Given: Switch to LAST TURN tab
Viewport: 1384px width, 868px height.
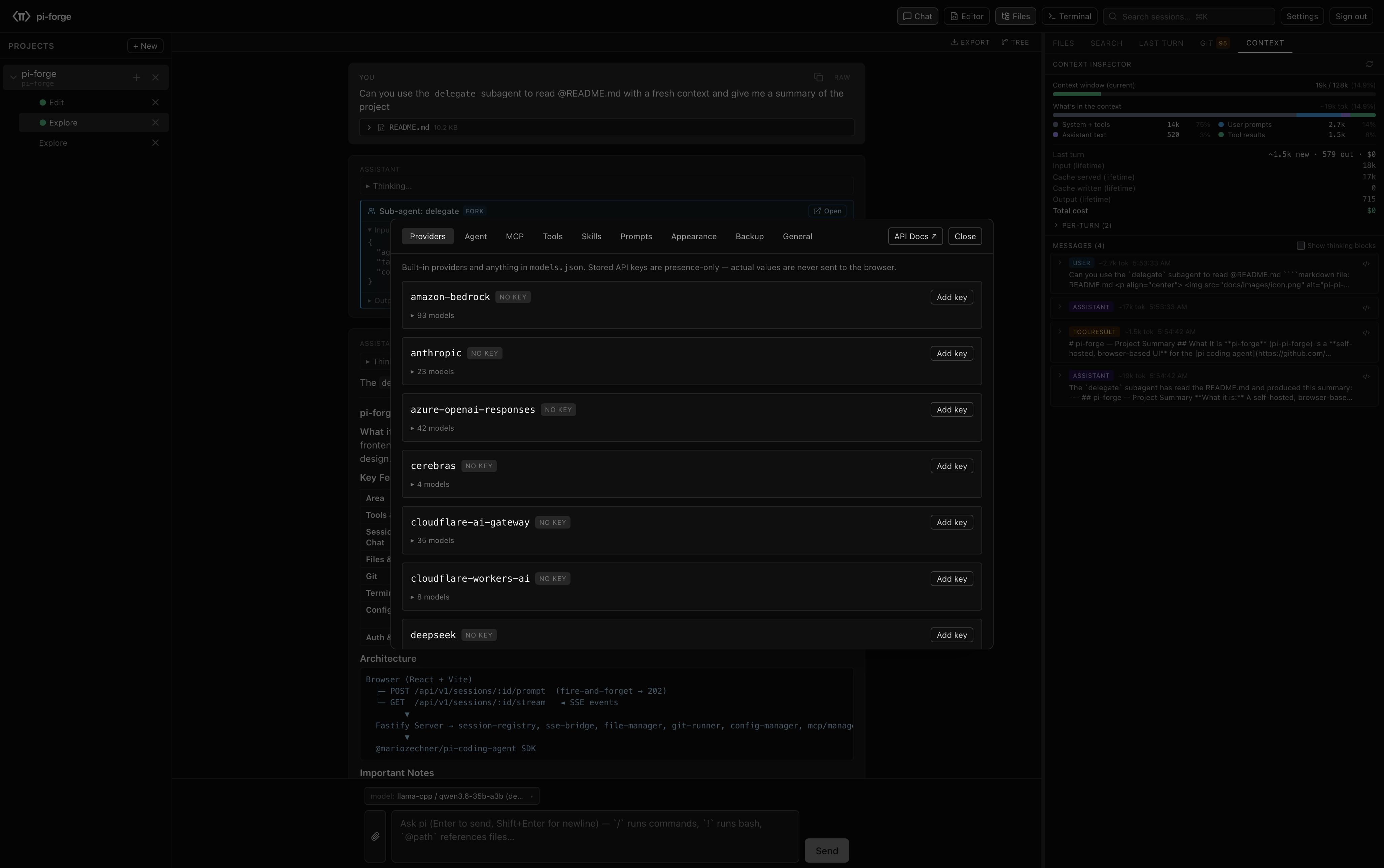Looking at the screenshot, I should (1161, 43).
